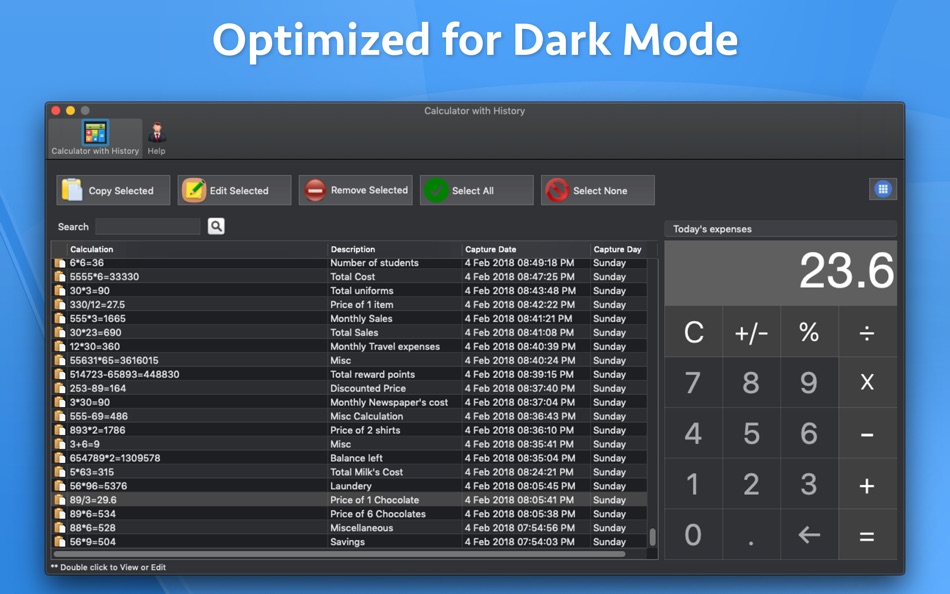The height and width of the screenshot is (594, 950).
Task: Tap the 6 key
Action: pyautogui.click(x=809, y=433)
